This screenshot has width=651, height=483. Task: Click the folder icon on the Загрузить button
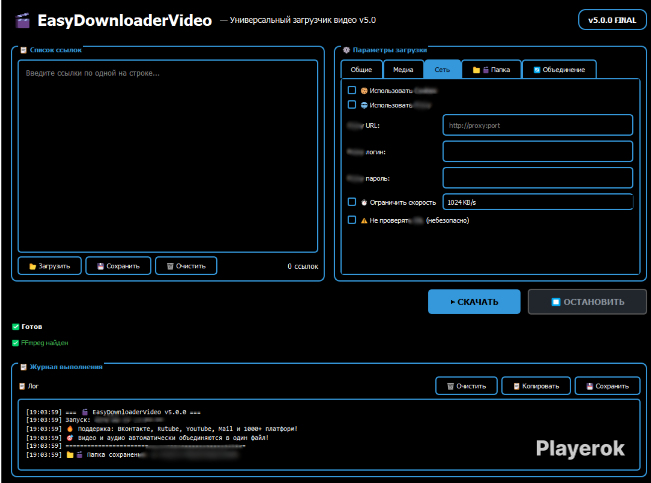pos(32,266)
